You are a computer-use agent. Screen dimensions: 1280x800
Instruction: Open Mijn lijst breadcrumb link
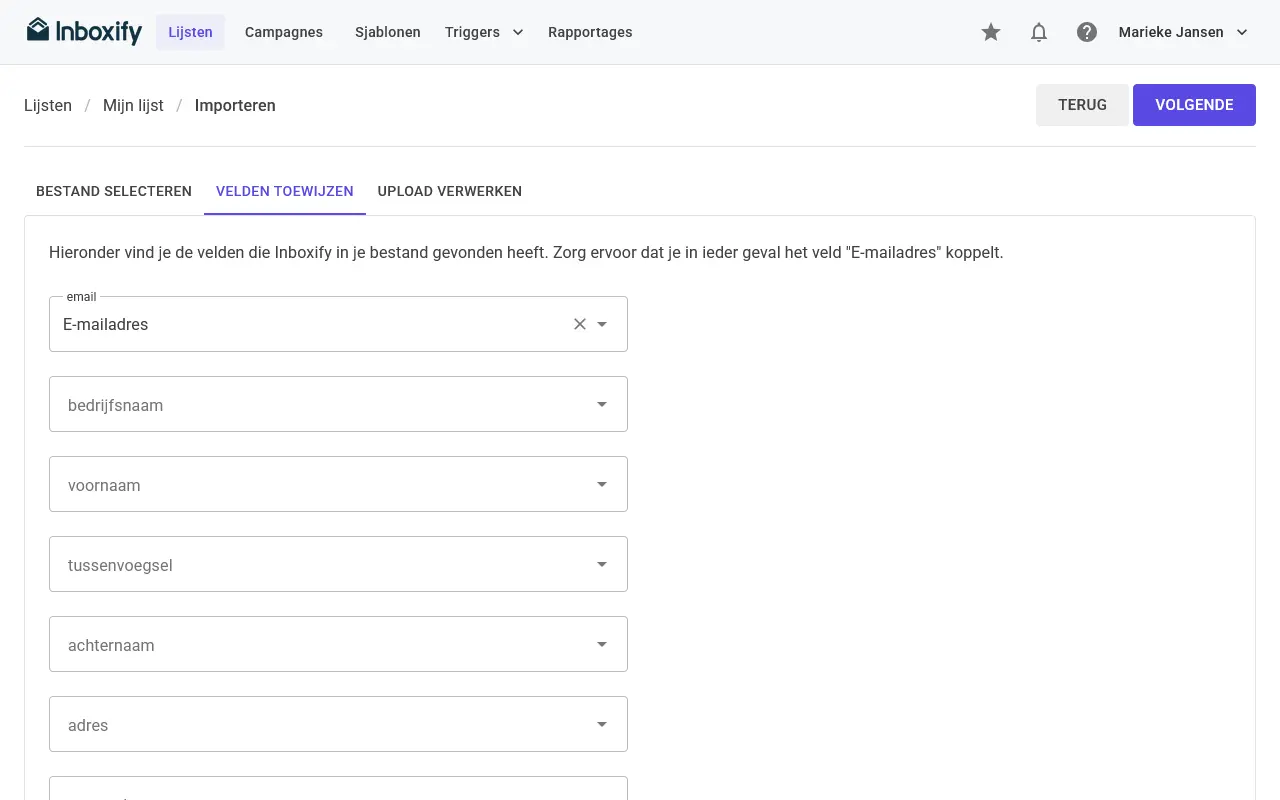(133, 105)
